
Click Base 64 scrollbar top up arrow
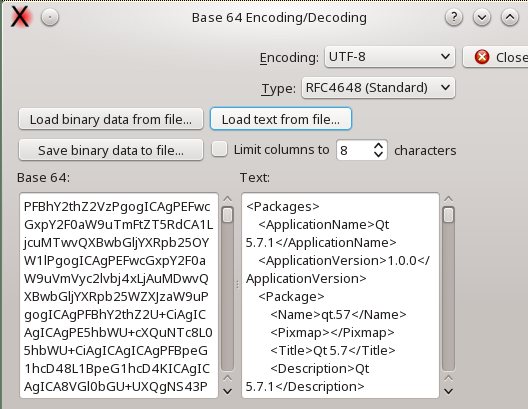228,199
